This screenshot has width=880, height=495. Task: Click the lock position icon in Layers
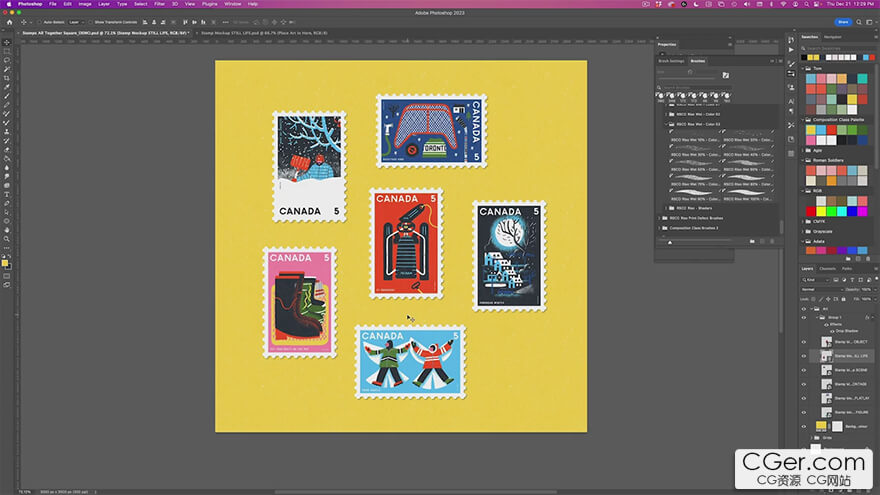click(x=828, y=299)
